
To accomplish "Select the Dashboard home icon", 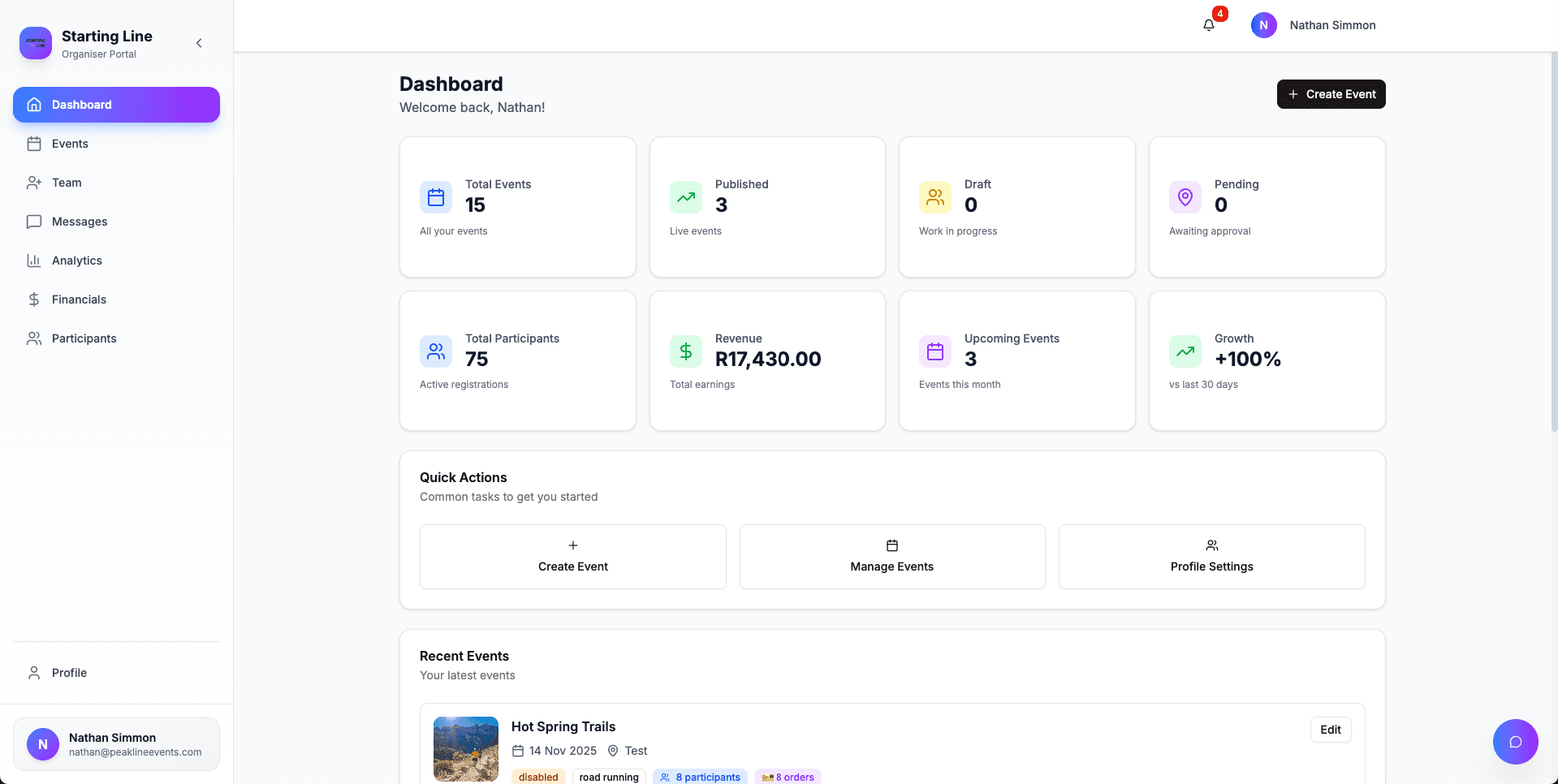I will [x=33, y=104].
